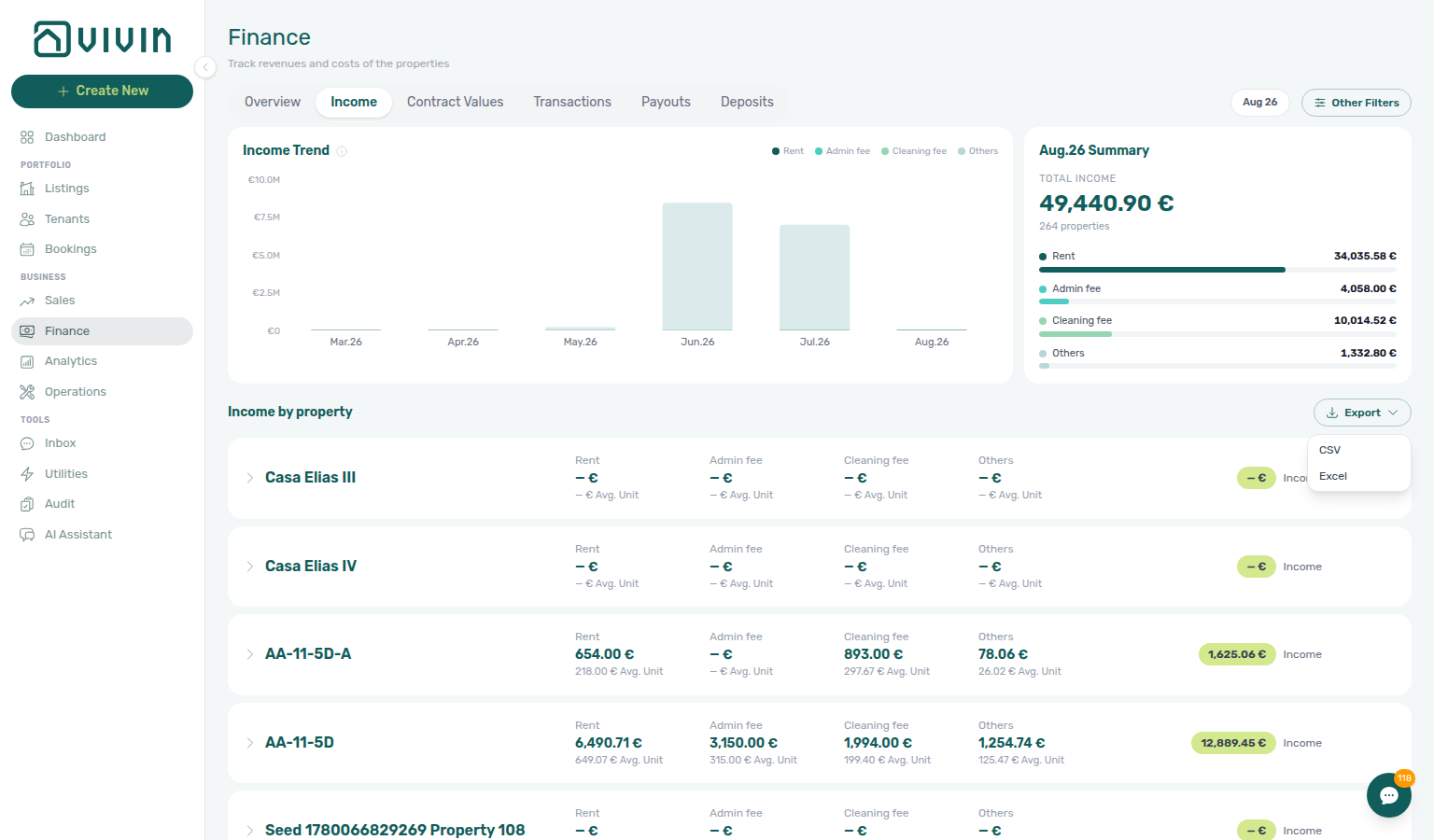Open the Transactions tab
The image size is (1434, 840).
coord(572,102)
